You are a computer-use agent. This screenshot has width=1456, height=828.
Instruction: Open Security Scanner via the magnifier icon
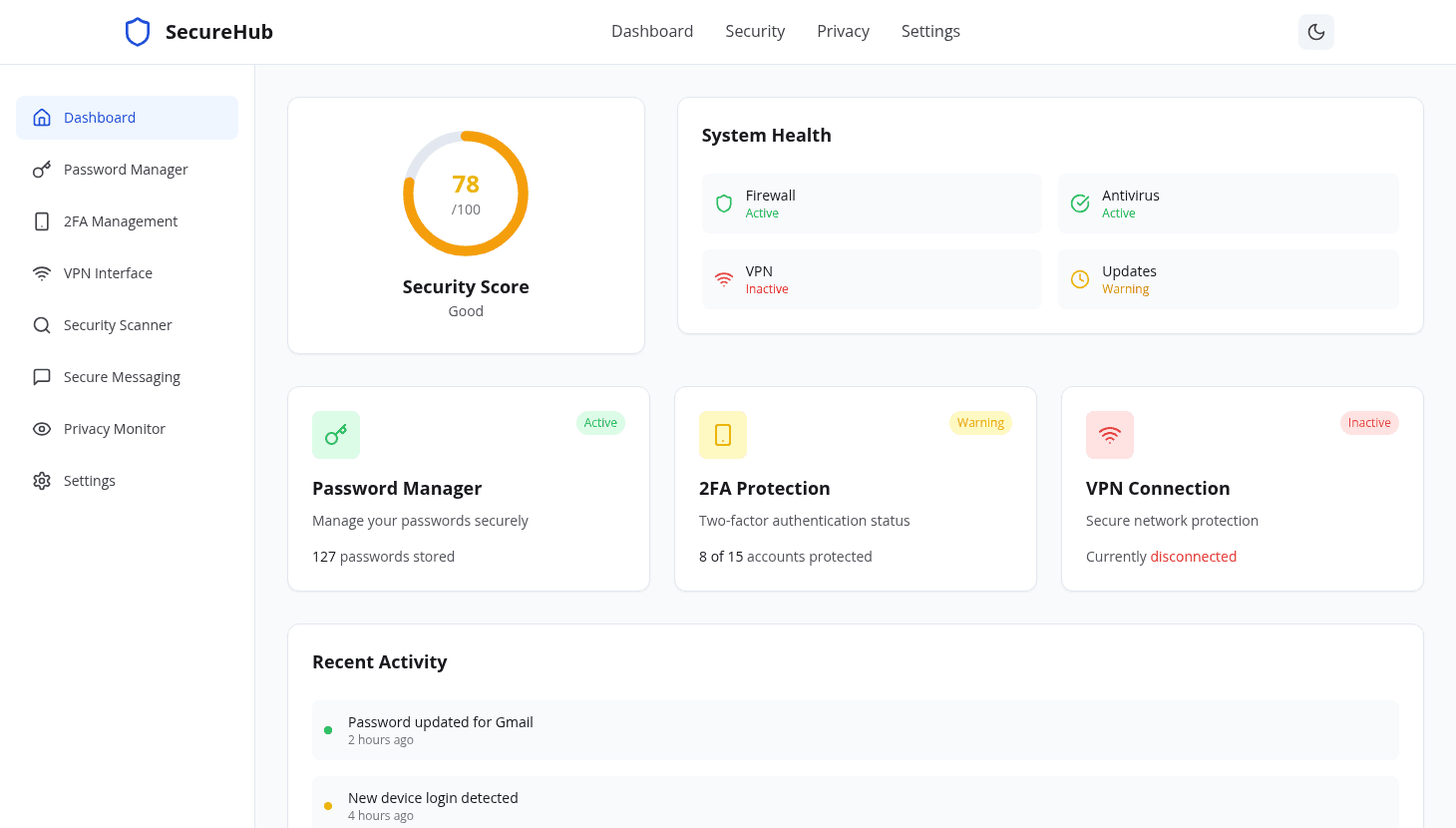tap(41, 324)
